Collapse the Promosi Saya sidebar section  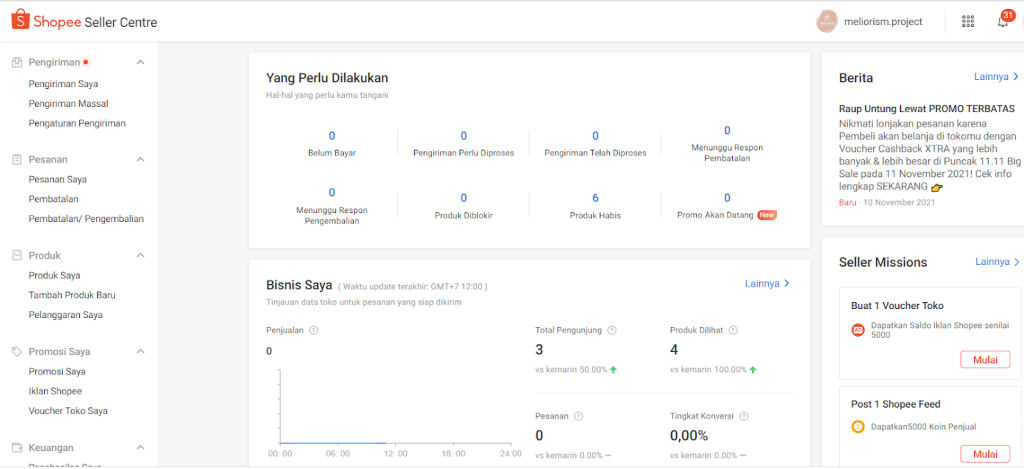(140, 351)
